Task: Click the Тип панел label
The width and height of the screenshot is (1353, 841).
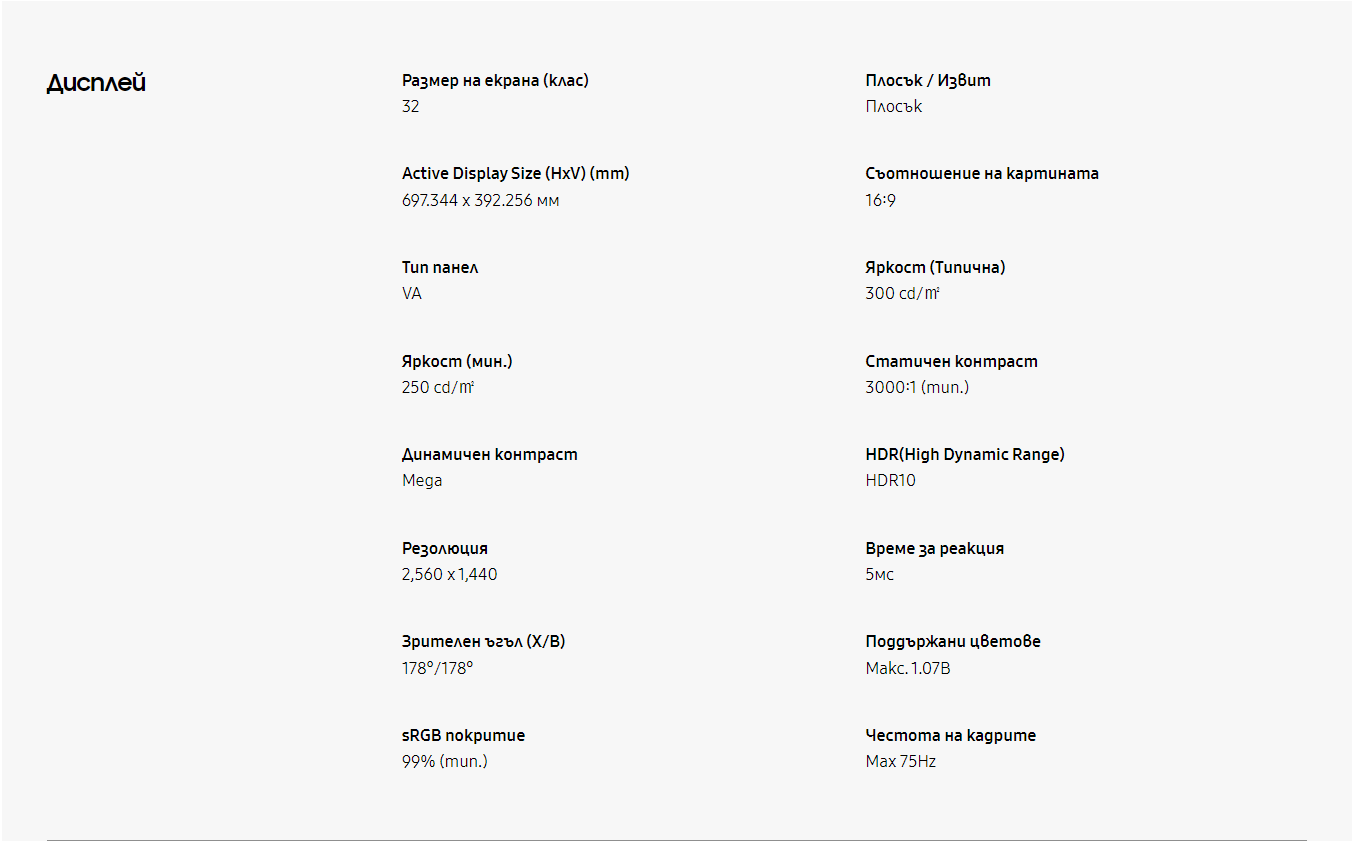Action: coord(440,268)
